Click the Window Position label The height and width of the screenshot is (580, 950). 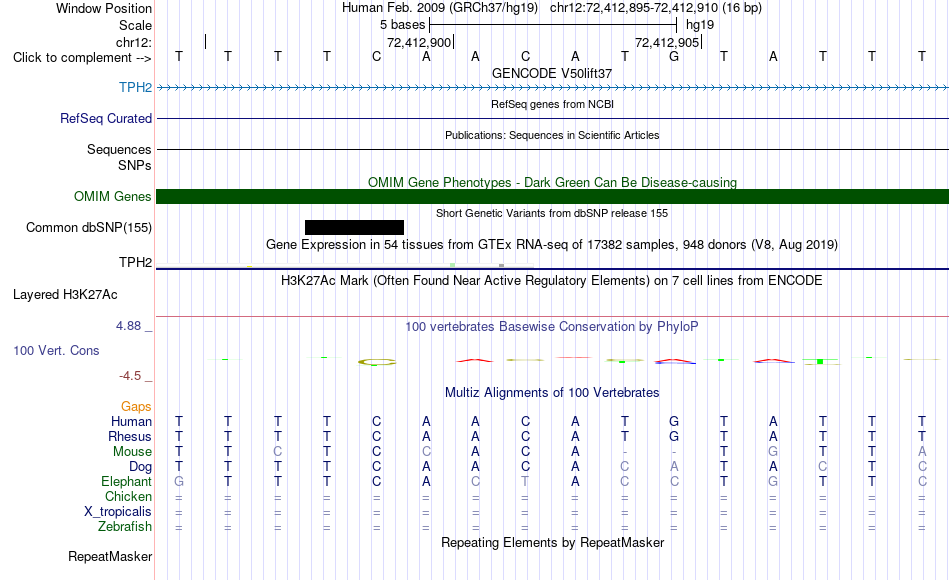[x=104, y=8]
